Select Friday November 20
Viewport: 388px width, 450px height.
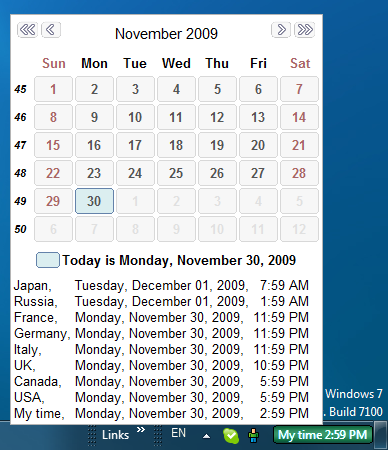pyautogui.click(x=258, y=145)
